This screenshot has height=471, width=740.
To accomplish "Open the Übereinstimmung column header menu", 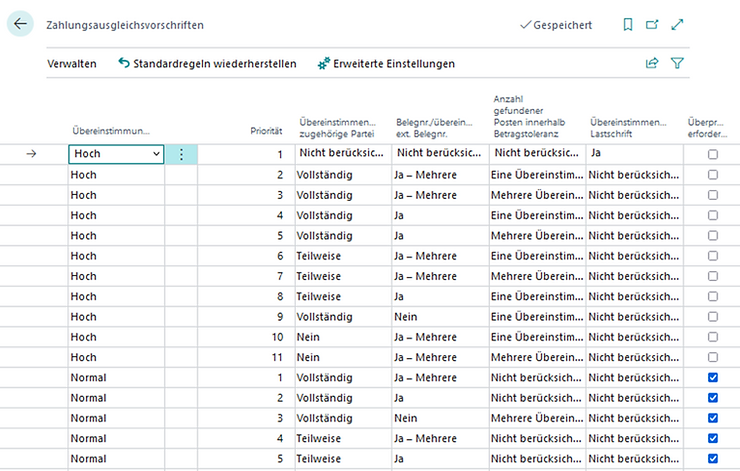I will 111,131.
